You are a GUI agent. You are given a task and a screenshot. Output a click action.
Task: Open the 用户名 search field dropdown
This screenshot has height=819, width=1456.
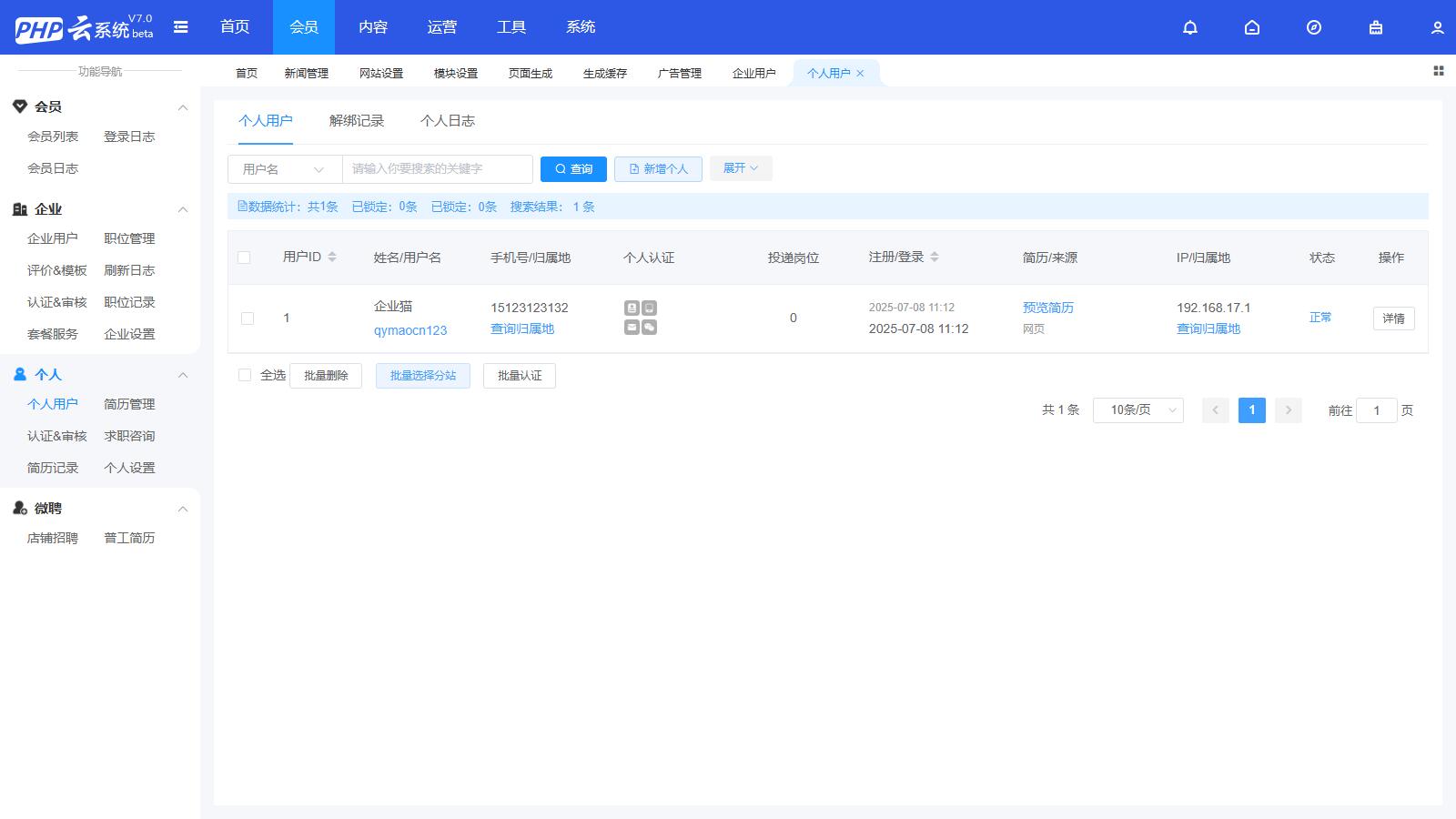284,169
